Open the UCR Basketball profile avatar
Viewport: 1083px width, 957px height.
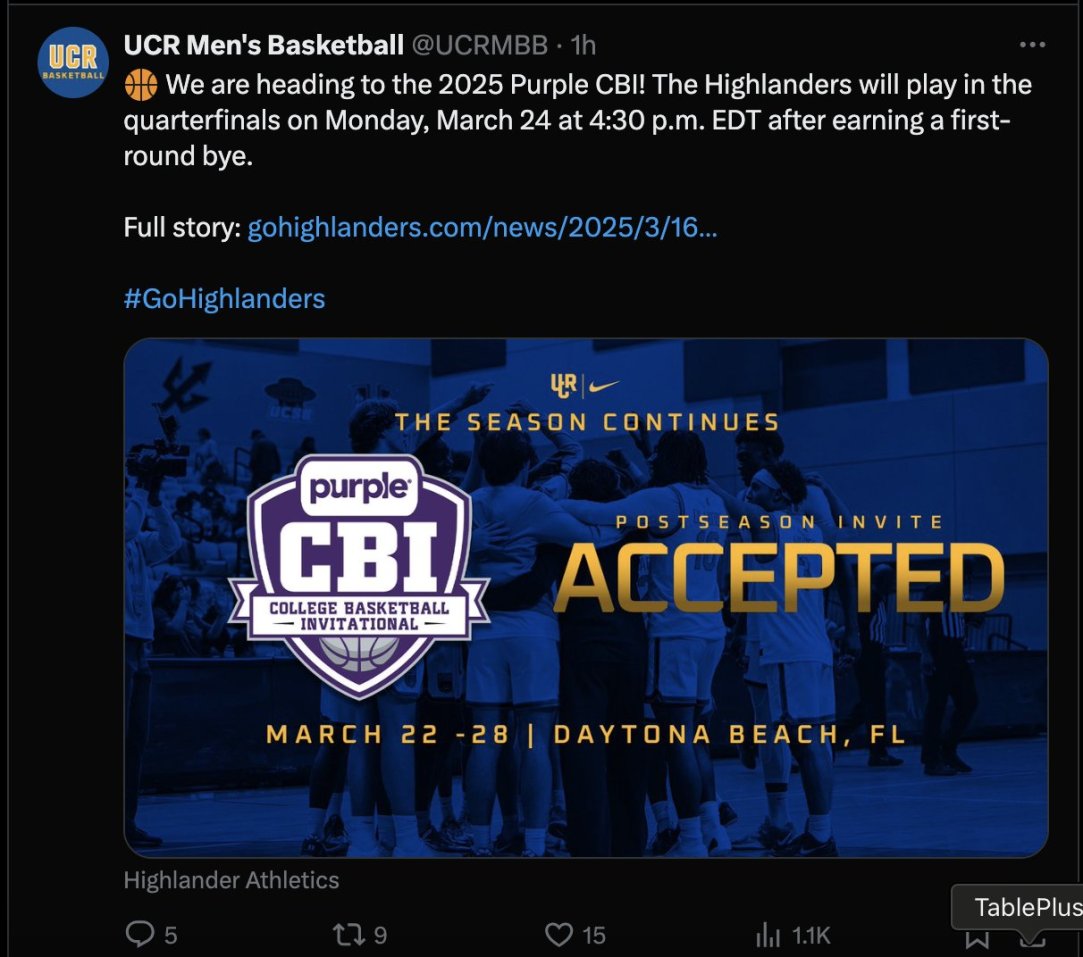click(x=73, y=62)
